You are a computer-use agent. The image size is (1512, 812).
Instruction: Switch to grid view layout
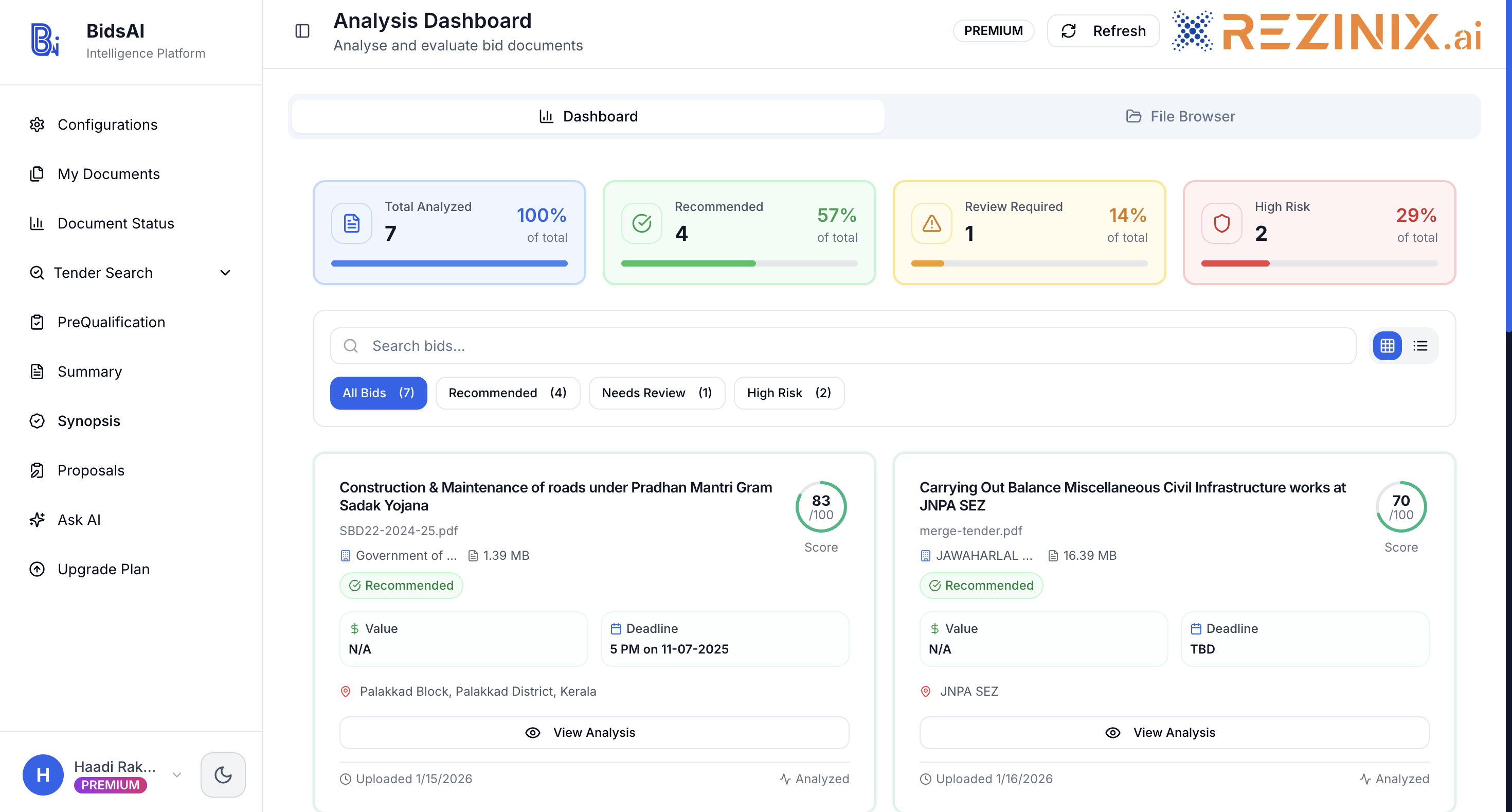click(x=1388, y=346)
